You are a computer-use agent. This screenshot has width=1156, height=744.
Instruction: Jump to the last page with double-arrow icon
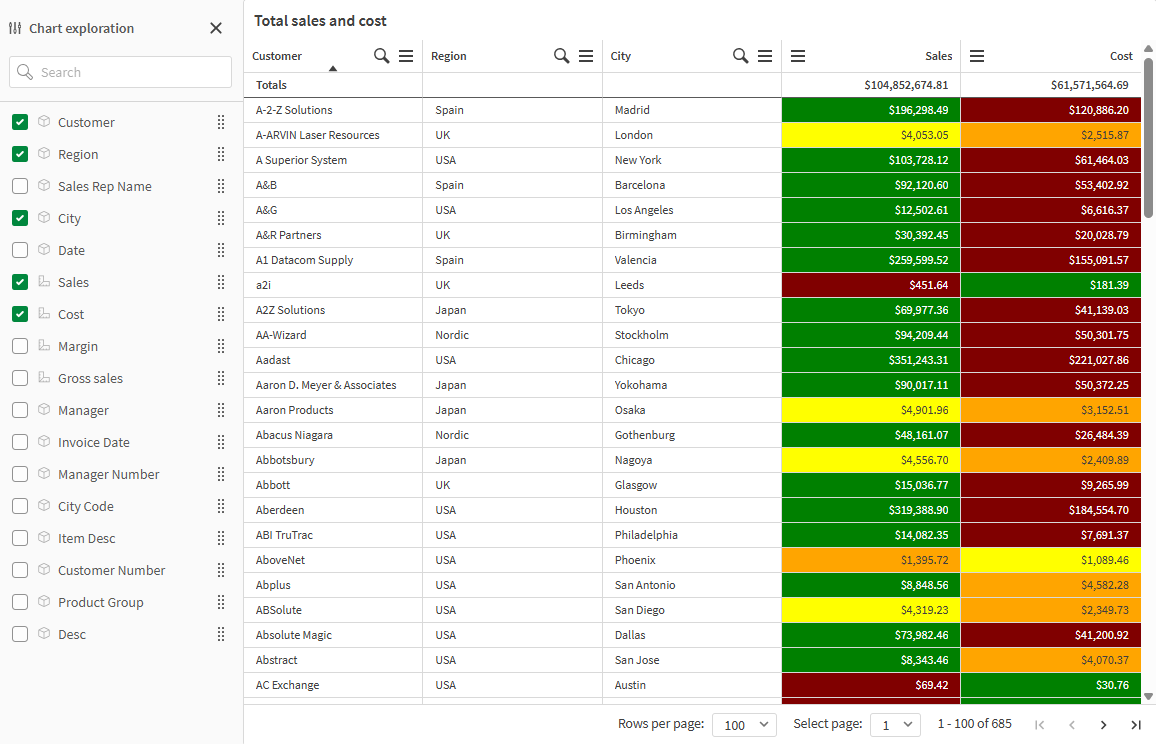click(1135, 723)
